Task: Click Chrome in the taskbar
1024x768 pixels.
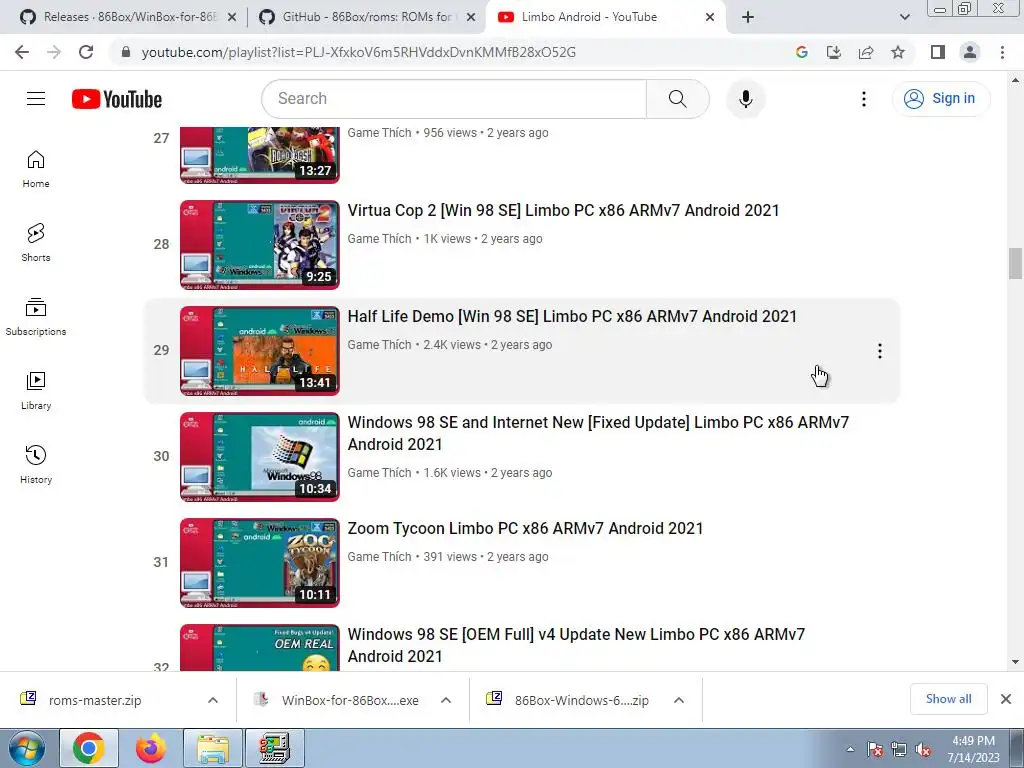Action: click(89, 748)
